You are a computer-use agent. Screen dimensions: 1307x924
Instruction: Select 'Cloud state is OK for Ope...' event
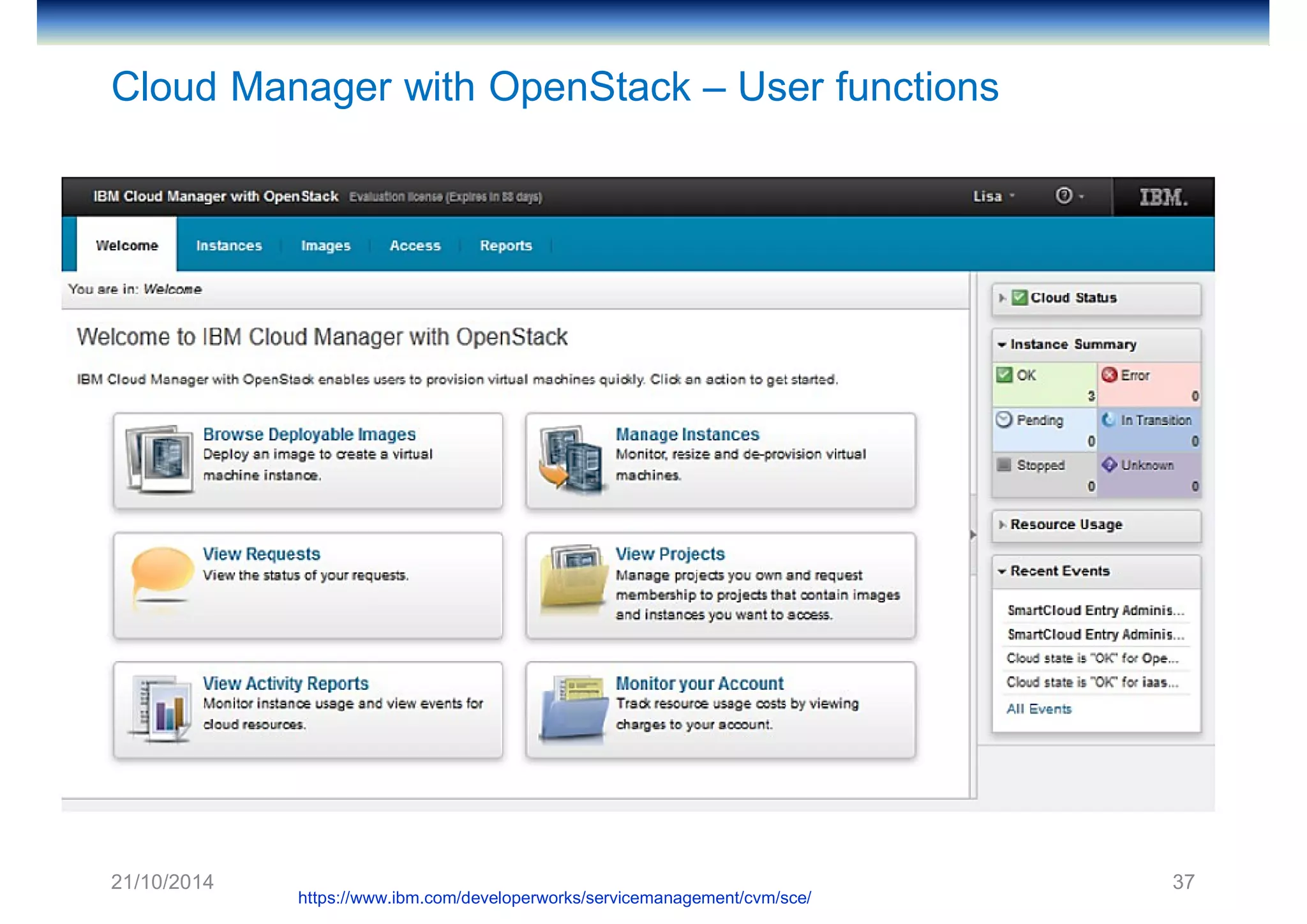1093,658
